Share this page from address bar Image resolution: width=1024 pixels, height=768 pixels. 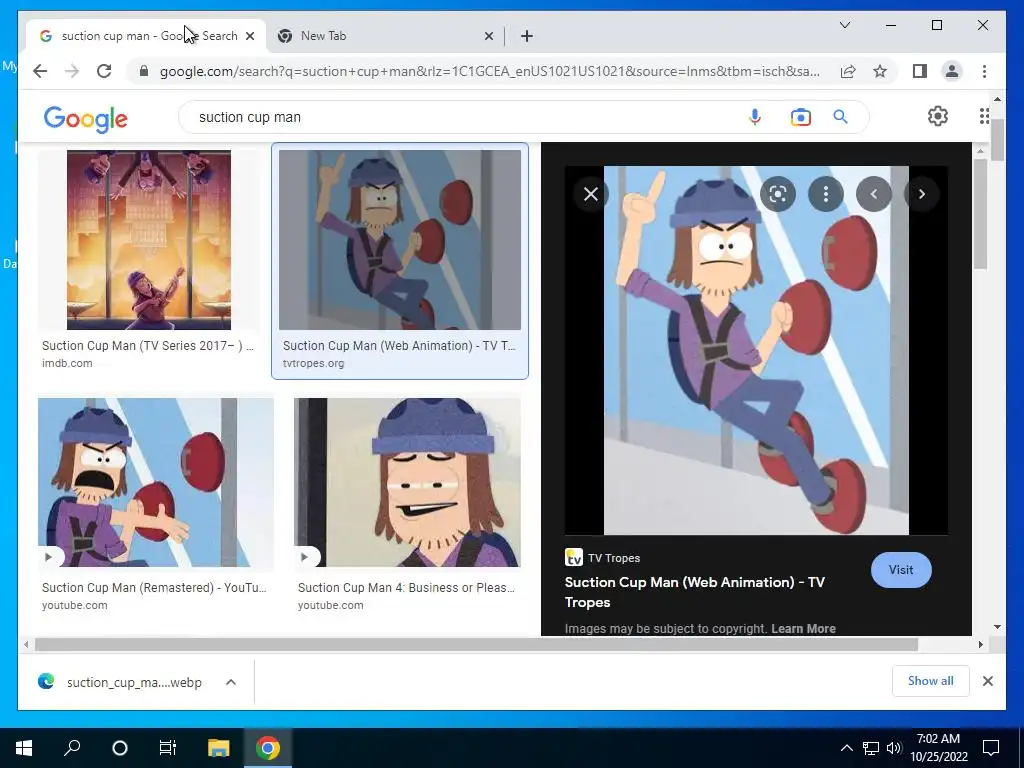[848, 71]
